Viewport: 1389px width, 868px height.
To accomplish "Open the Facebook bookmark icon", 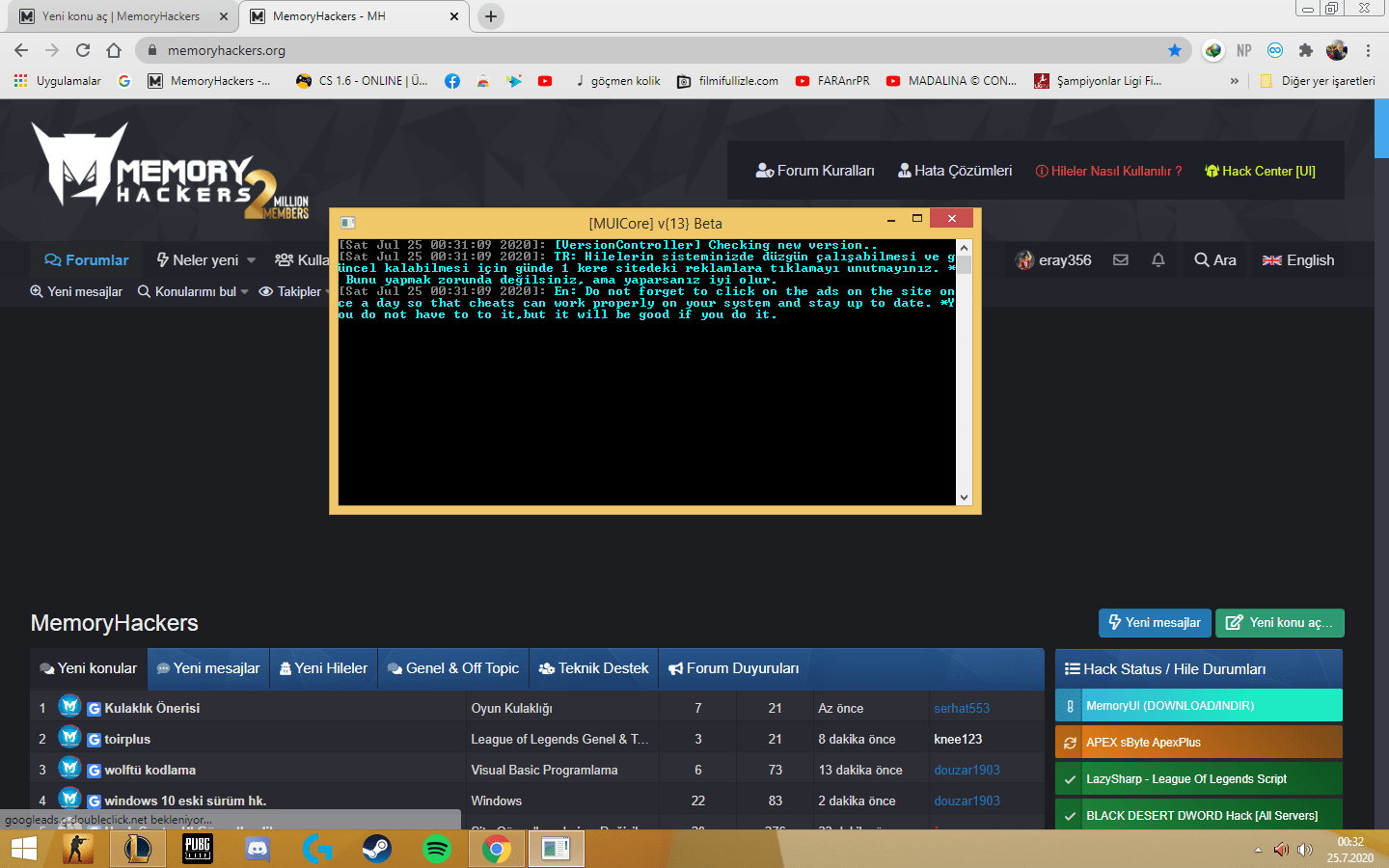I will pos(452,81).
